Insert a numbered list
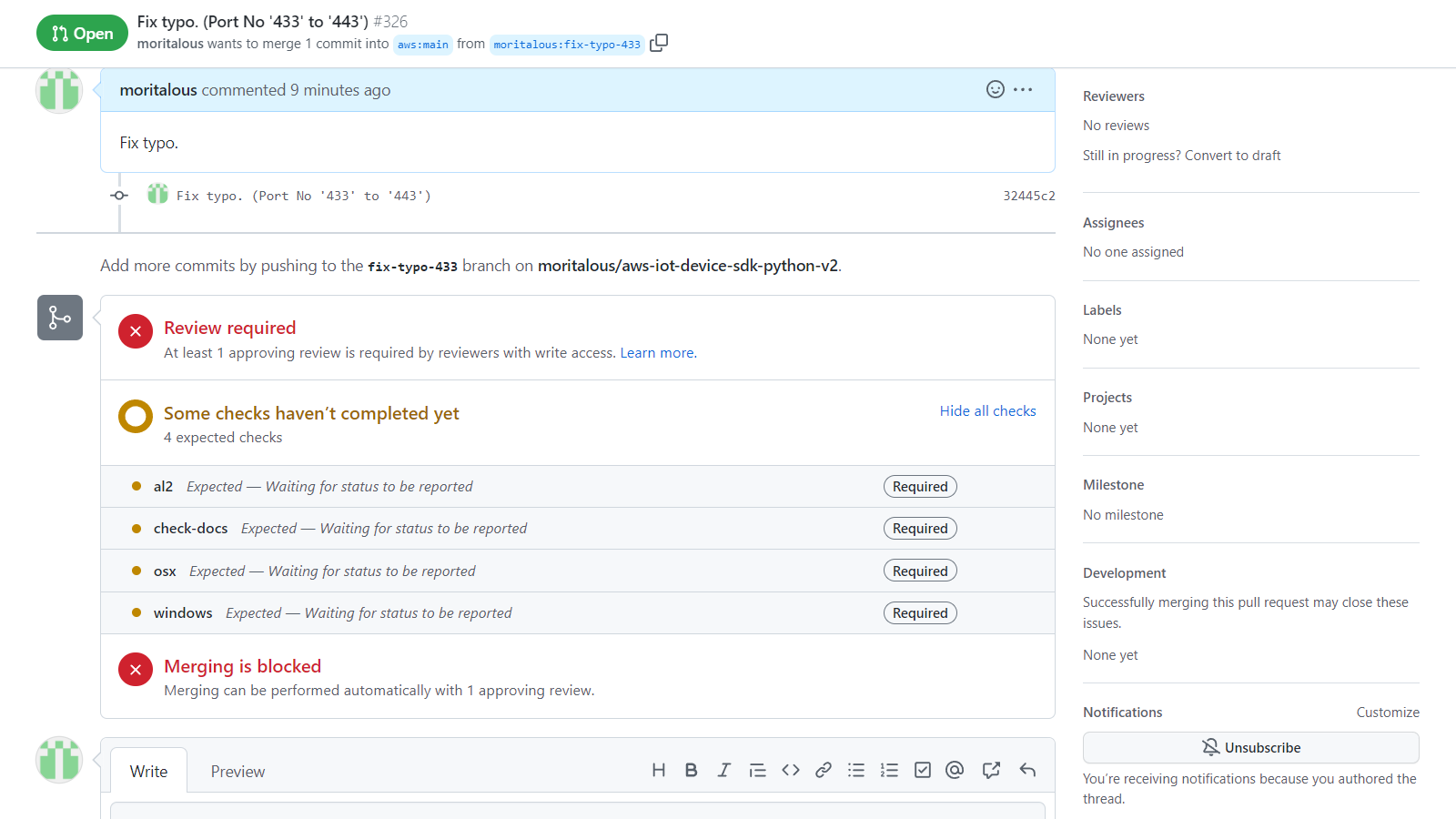The width and height of the screenshot is (1456, 819). click(x=889, y=770)
